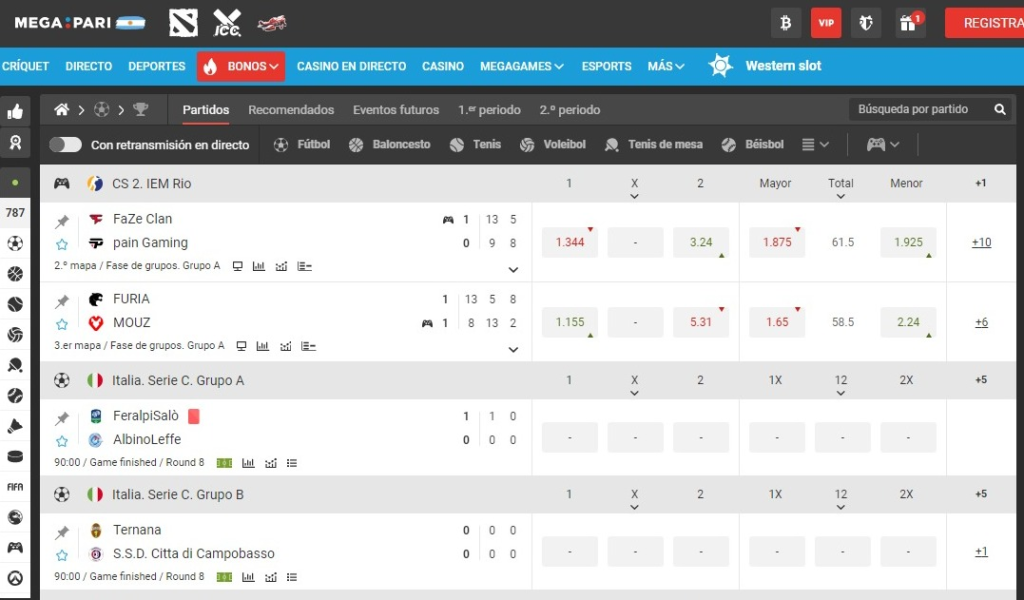The height and width of the screenshot is (600, 1024).
Task: Open the red airplane game icon
Action: click(x=272, y=24)
